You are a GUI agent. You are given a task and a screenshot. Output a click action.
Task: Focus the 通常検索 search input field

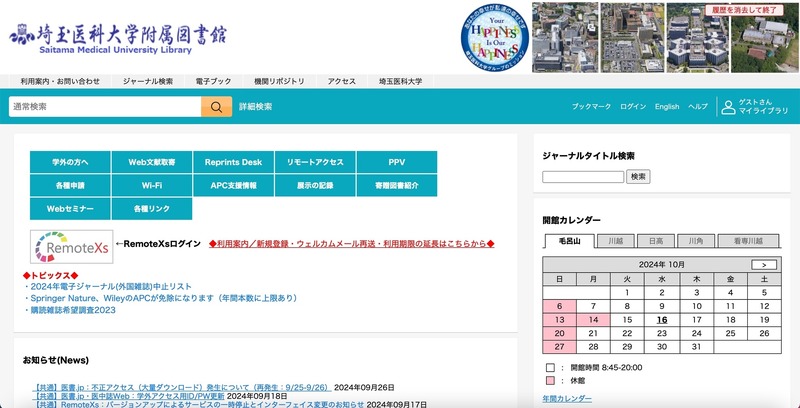[105, 106]
